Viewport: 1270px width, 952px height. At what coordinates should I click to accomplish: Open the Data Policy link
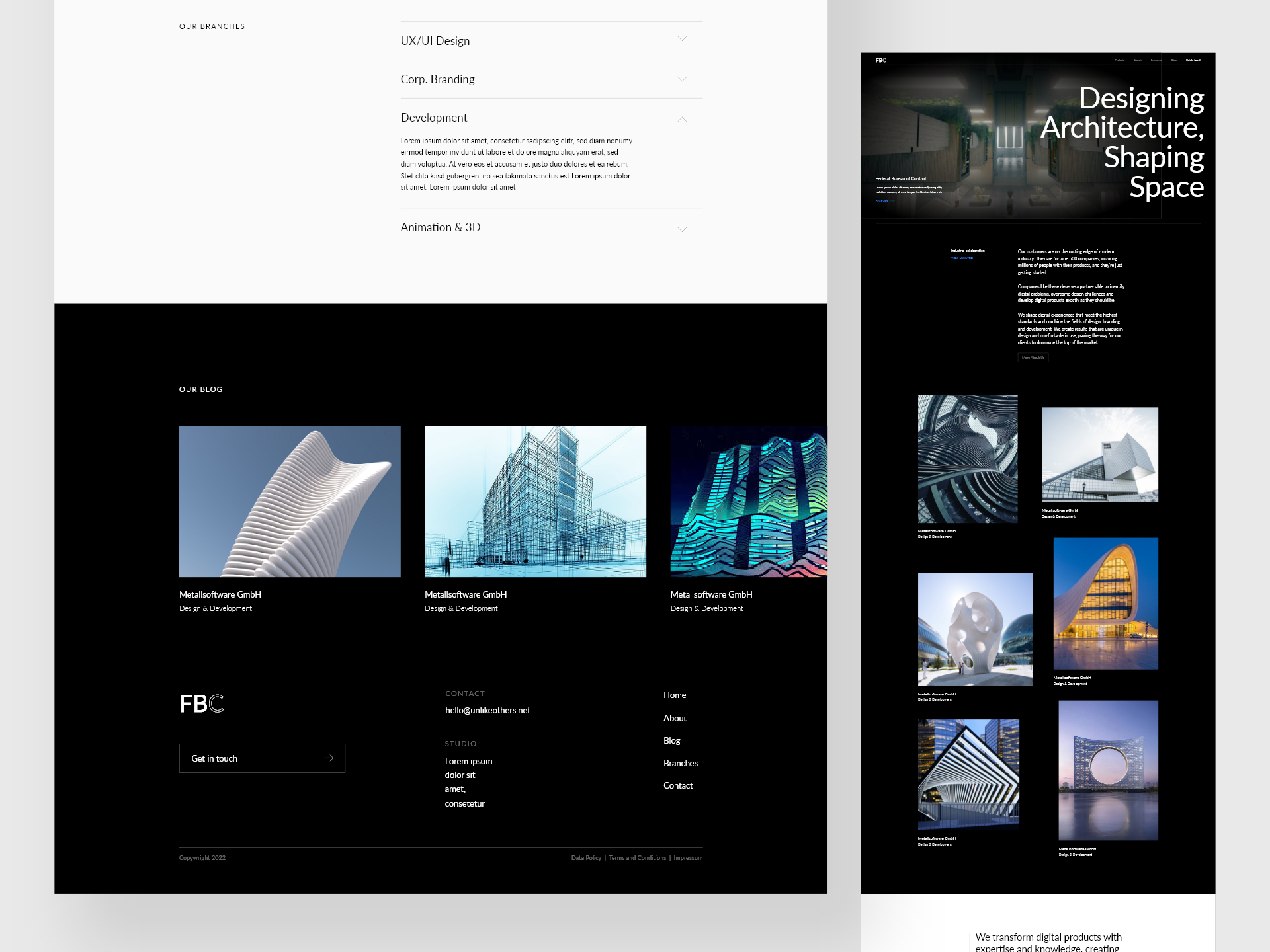click(x=586, y=858)
